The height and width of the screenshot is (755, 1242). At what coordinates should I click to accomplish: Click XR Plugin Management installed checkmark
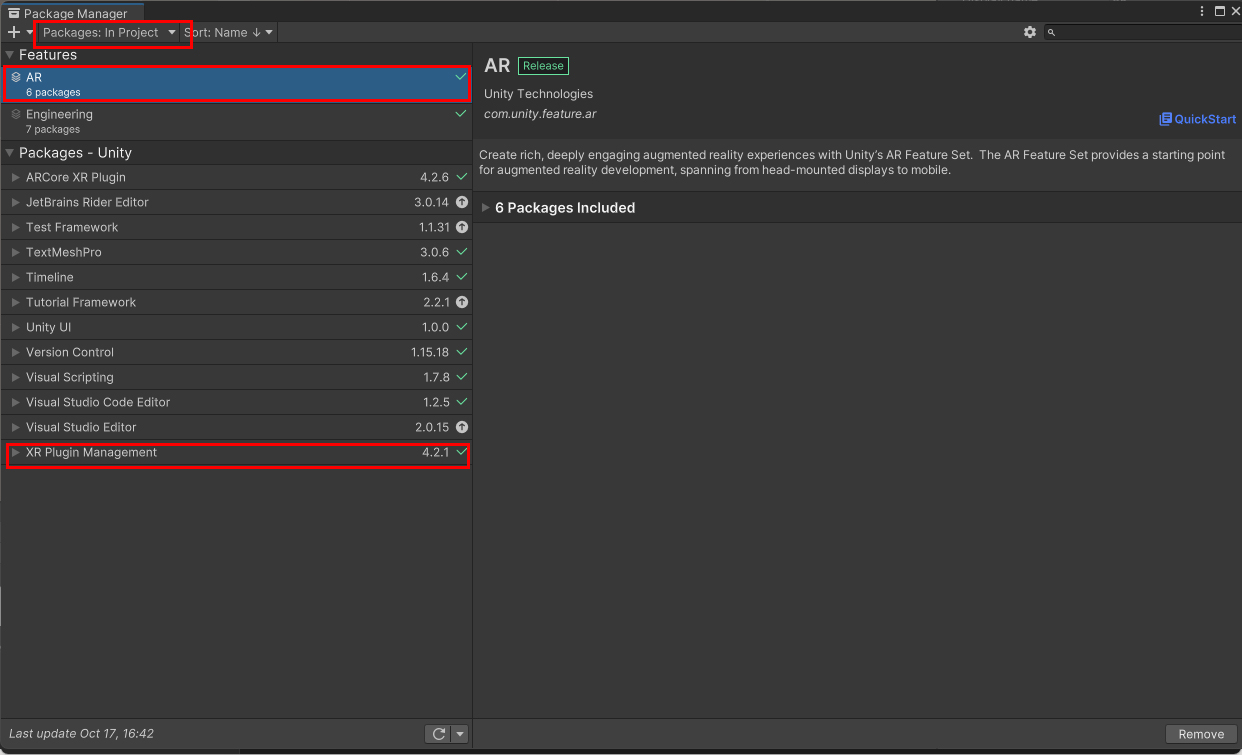[461, 451]
